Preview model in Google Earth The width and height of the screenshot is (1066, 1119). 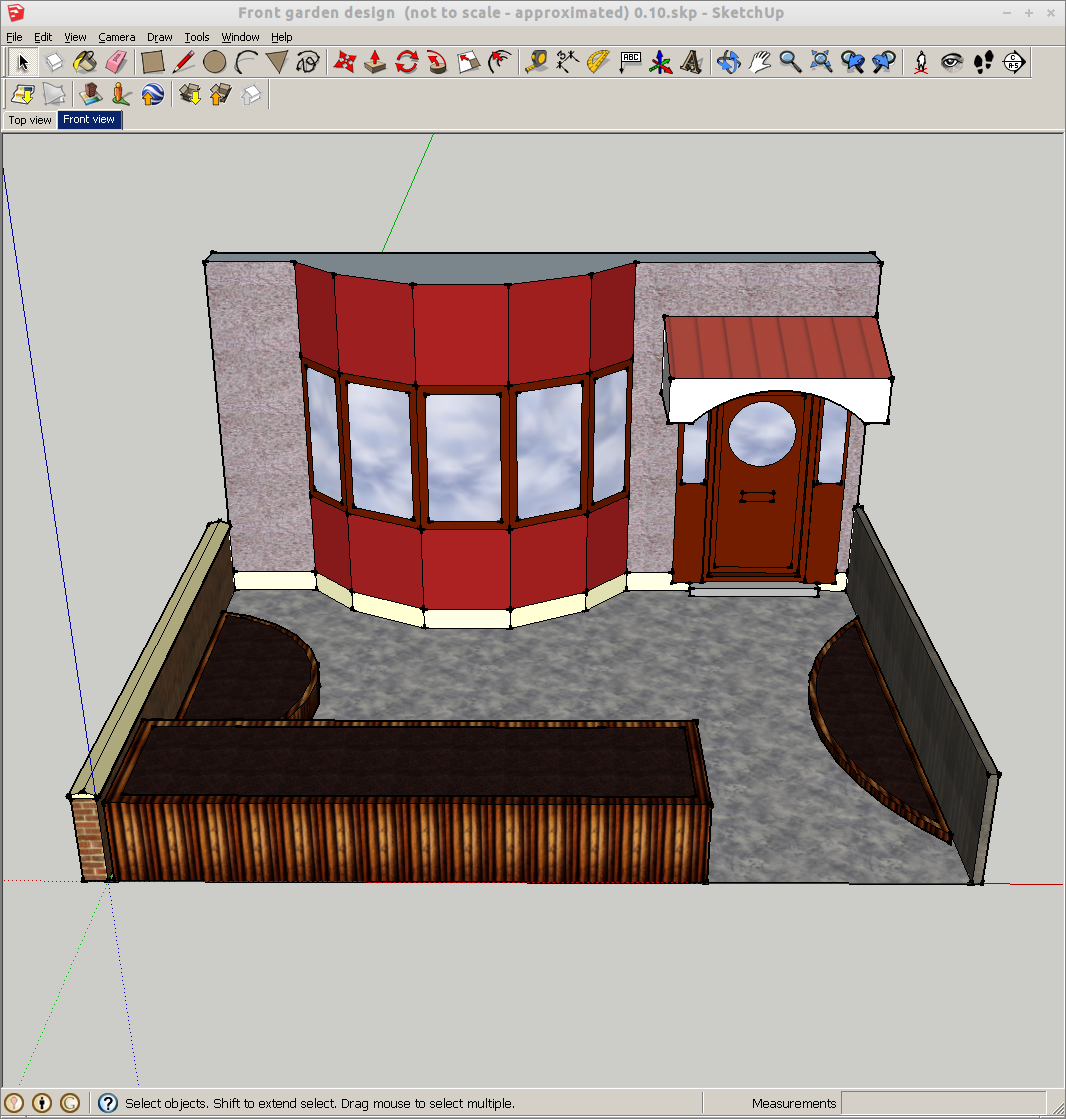[x=152, y=94]
